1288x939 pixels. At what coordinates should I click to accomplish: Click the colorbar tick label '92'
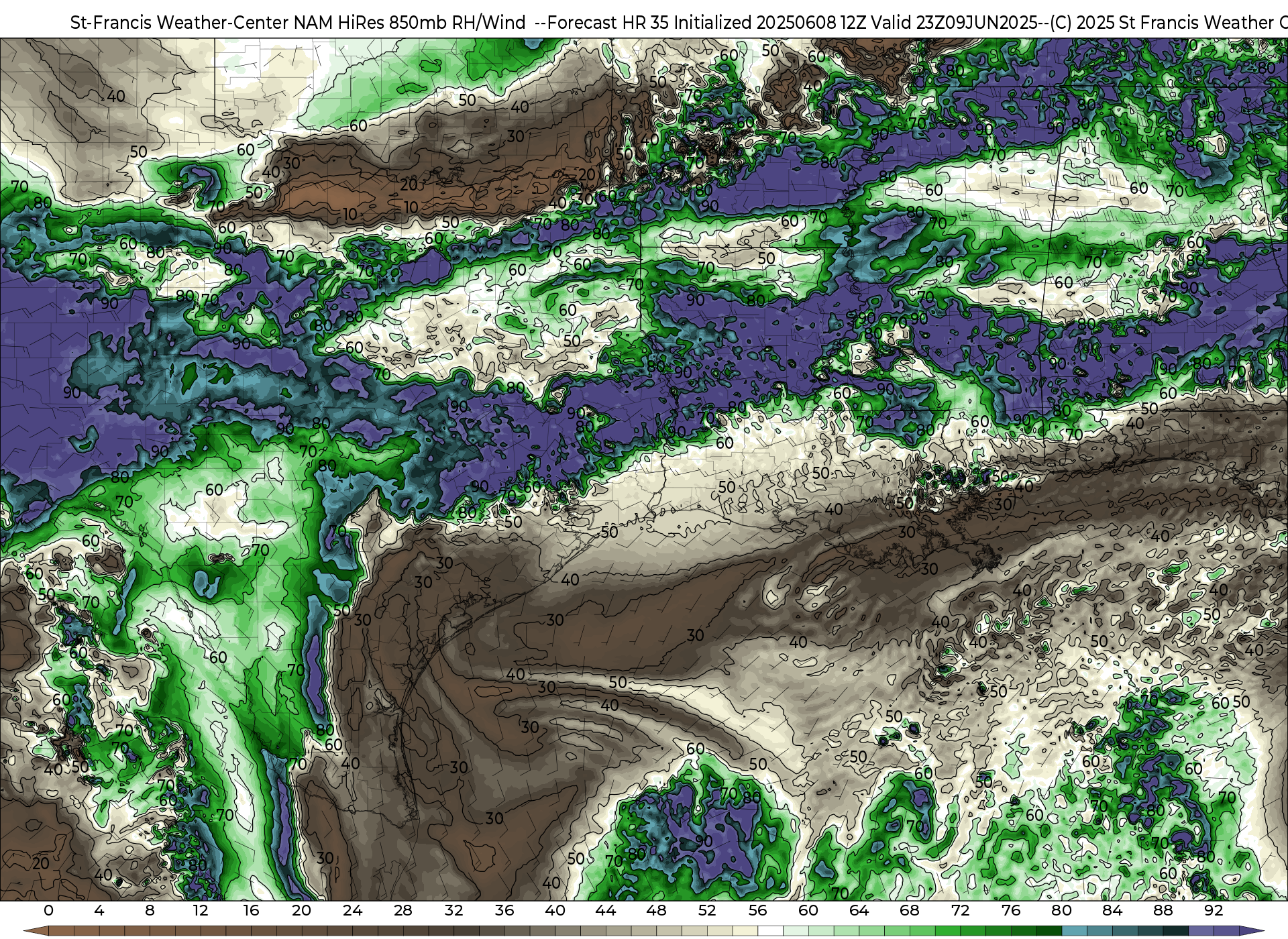(1214, 910)
